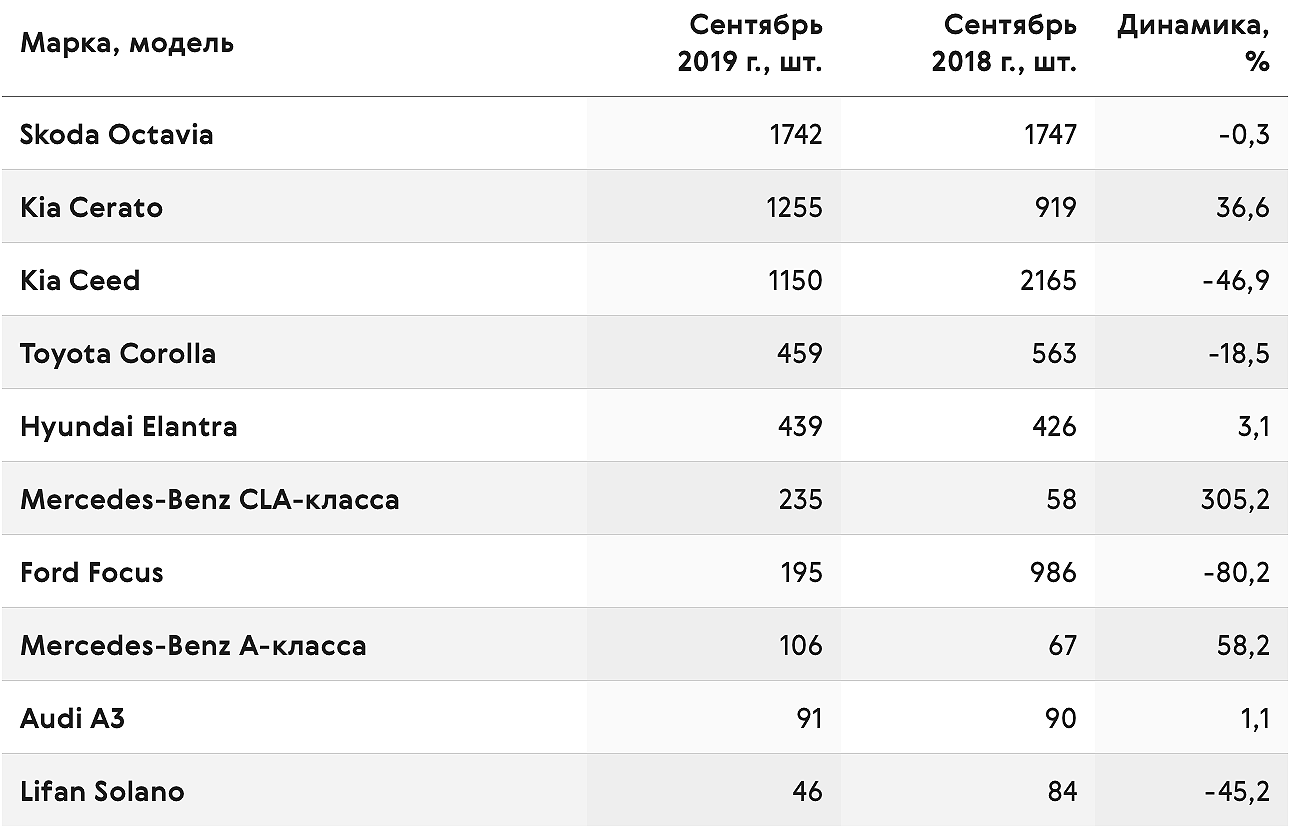This screenshot has height=827, width=1290.
Task: Select Mercedes-Benz A-класса model name
Action: coord(193,645)
